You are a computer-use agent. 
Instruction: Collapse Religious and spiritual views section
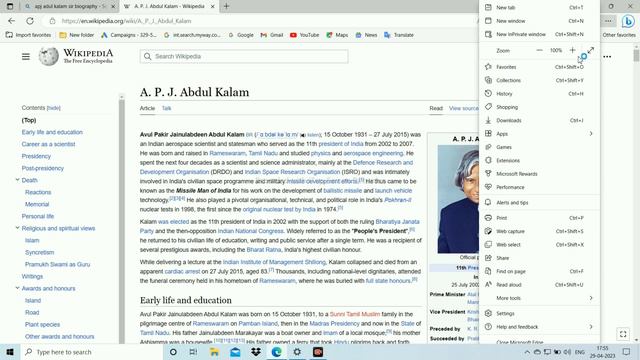pyautogui.click(x=18, y=228)
